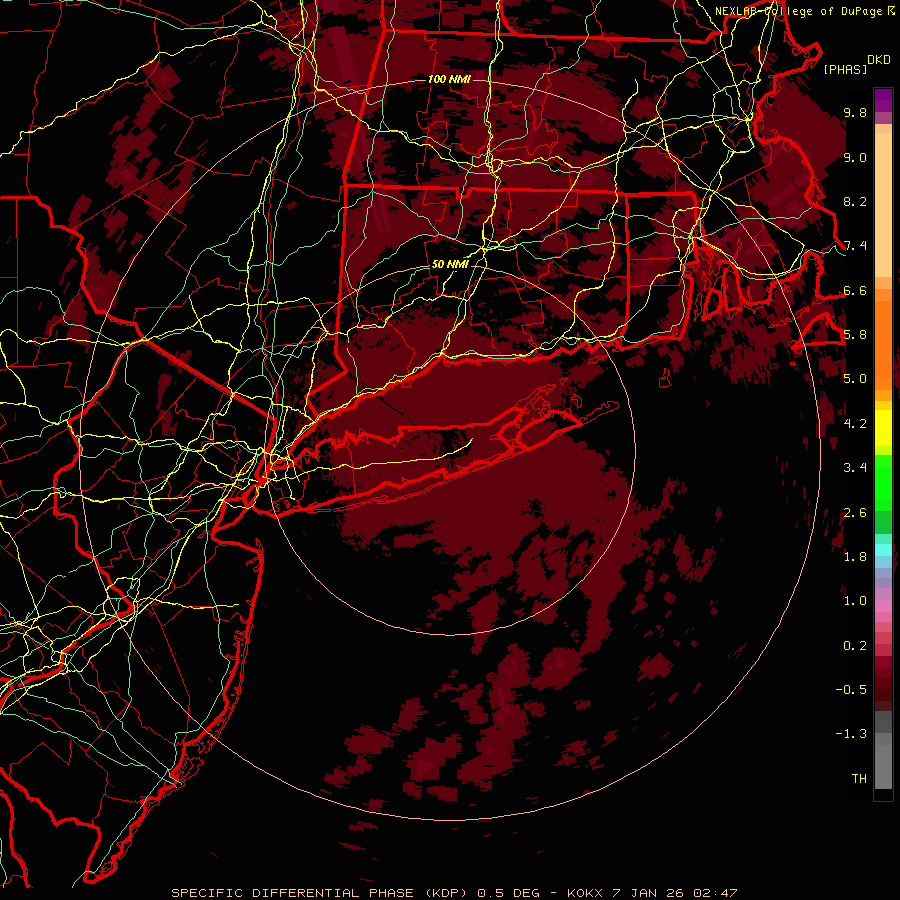
Task: Click the 5.8 scale label
Action: tap(855, 335)
